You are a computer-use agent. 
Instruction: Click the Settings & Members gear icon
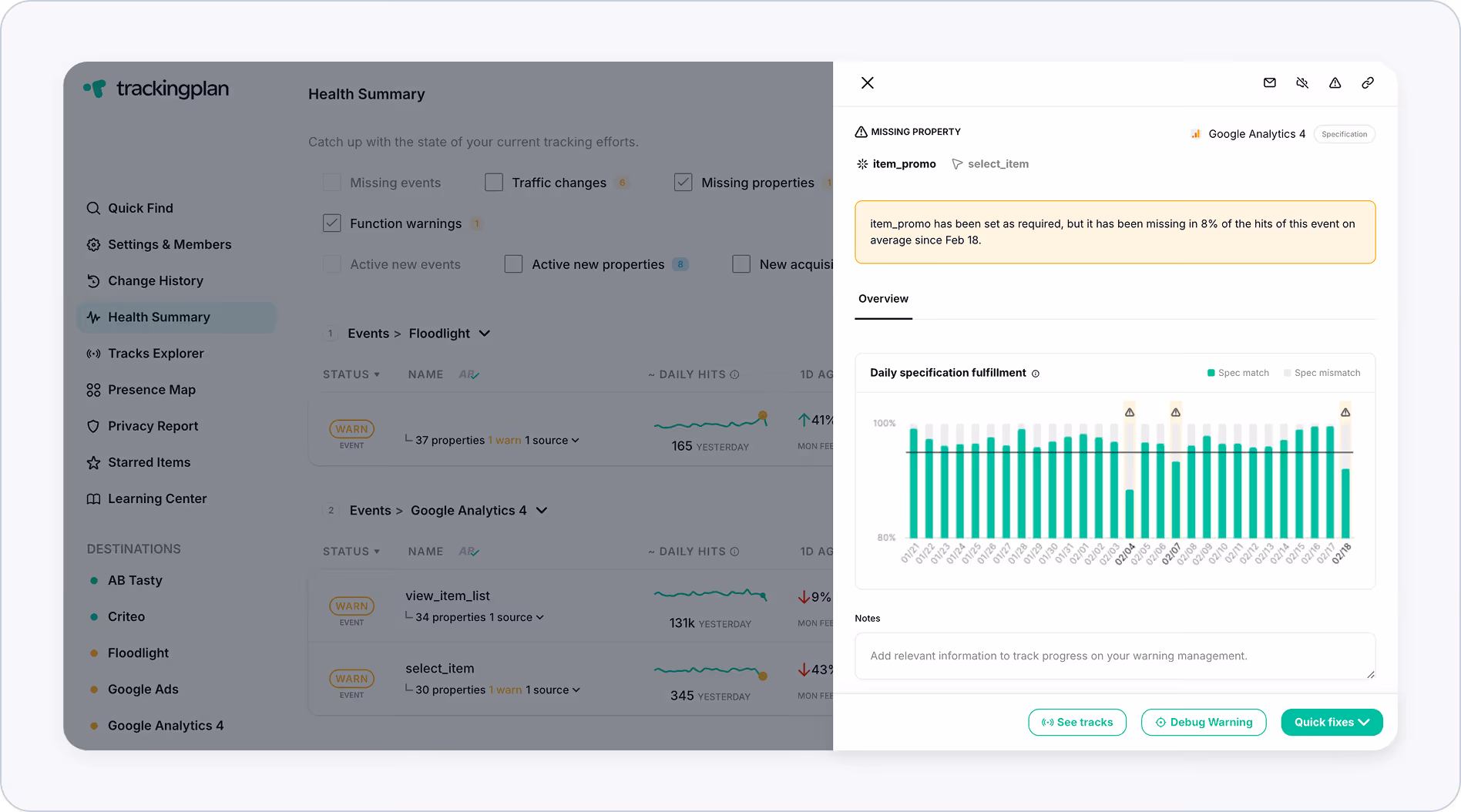tap(93, 244)
